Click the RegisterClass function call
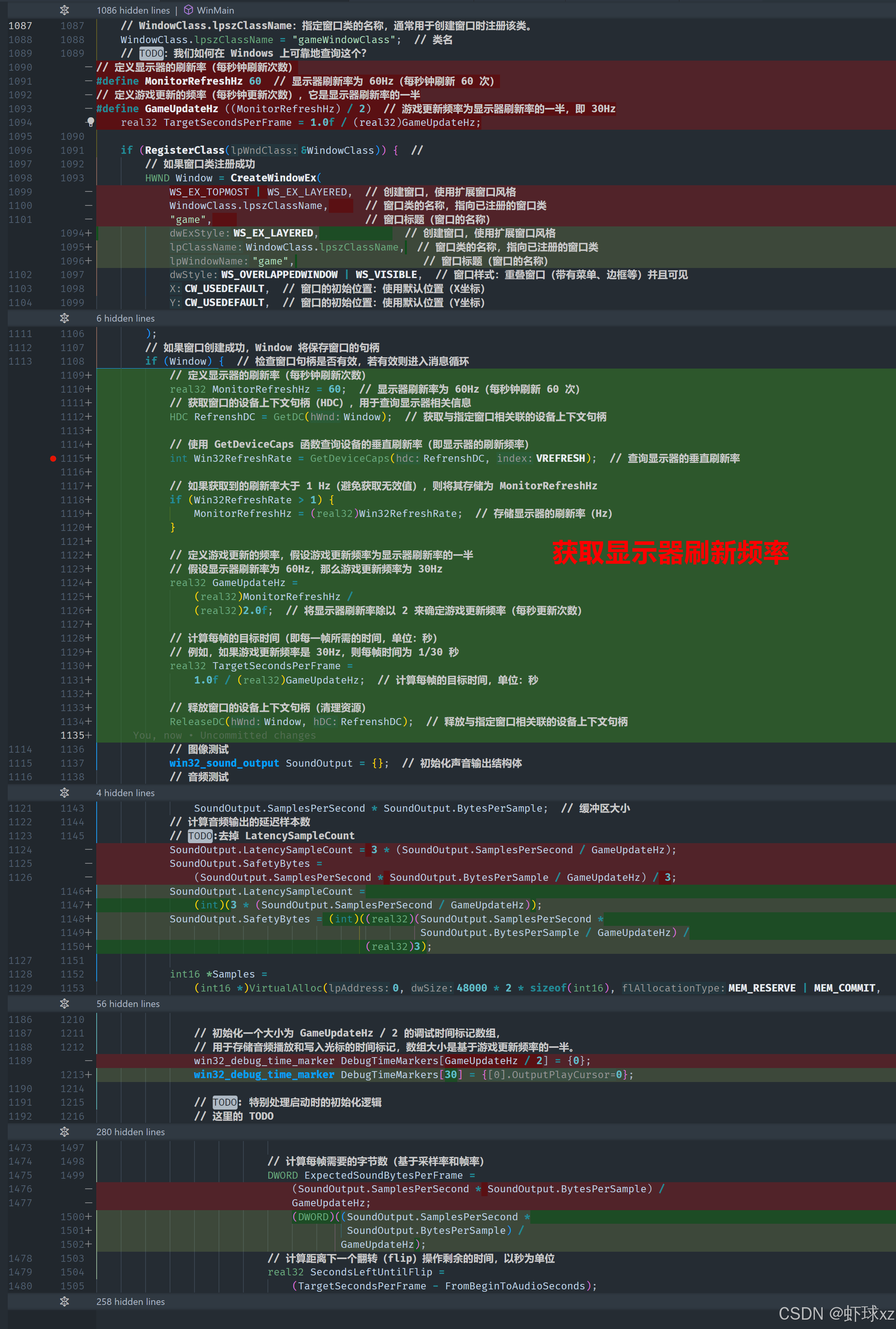 click(184, 150)
